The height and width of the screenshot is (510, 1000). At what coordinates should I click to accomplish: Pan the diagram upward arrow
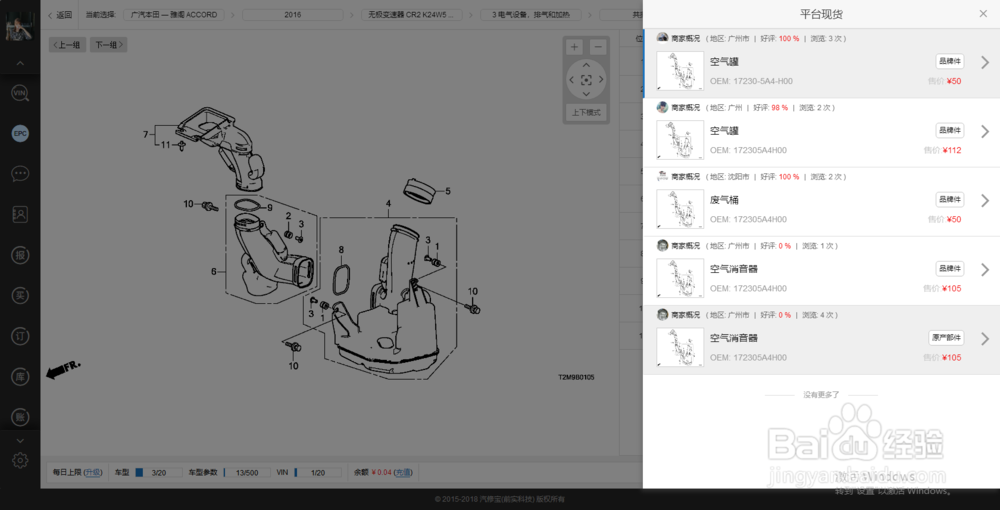(586, 65)
